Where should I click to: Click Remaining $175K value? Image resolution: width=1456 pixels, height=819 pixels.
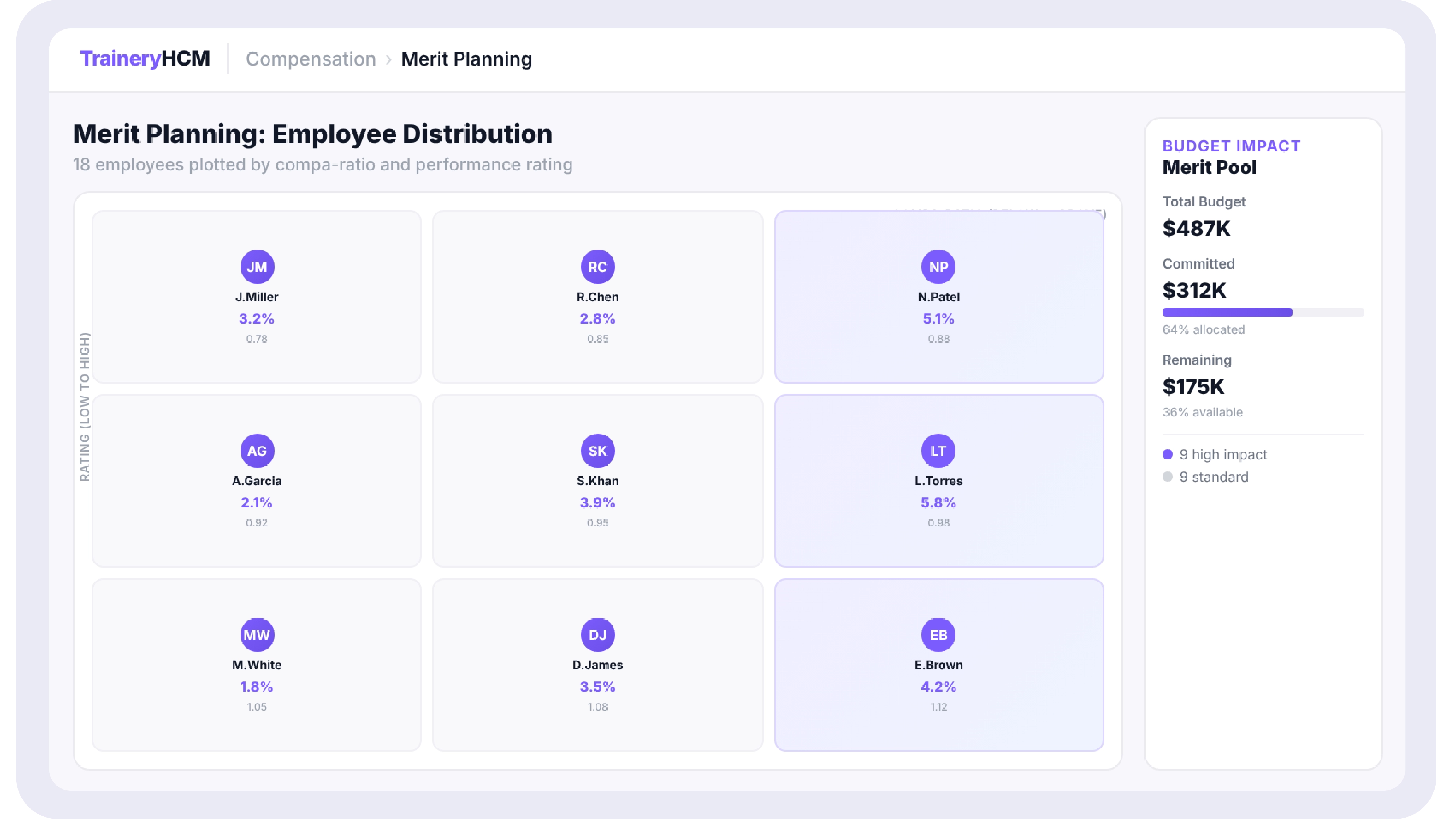click(1193, 387)
